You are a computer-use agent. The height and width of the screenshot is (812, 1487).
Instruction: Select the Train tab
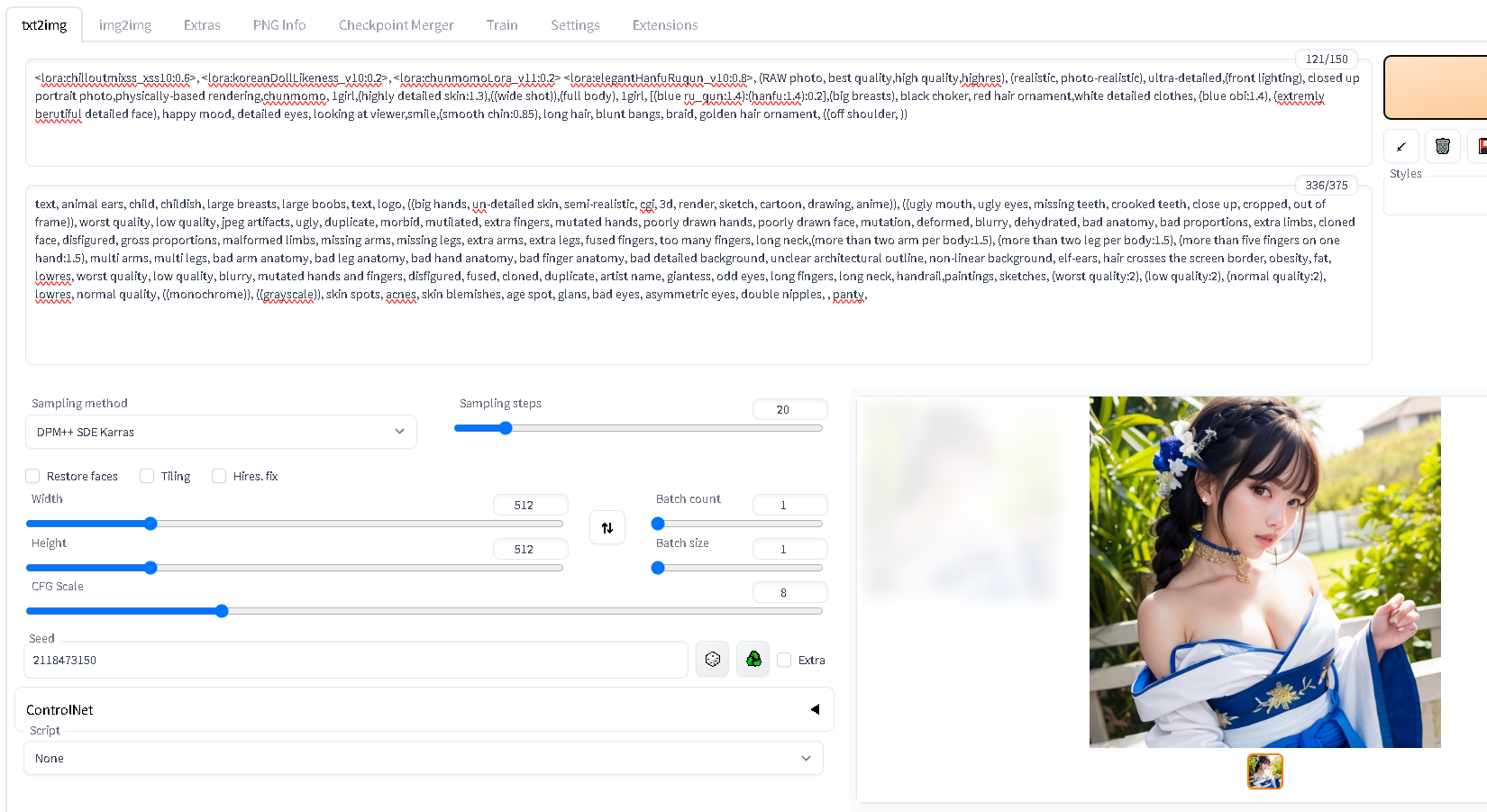(502, 25)
